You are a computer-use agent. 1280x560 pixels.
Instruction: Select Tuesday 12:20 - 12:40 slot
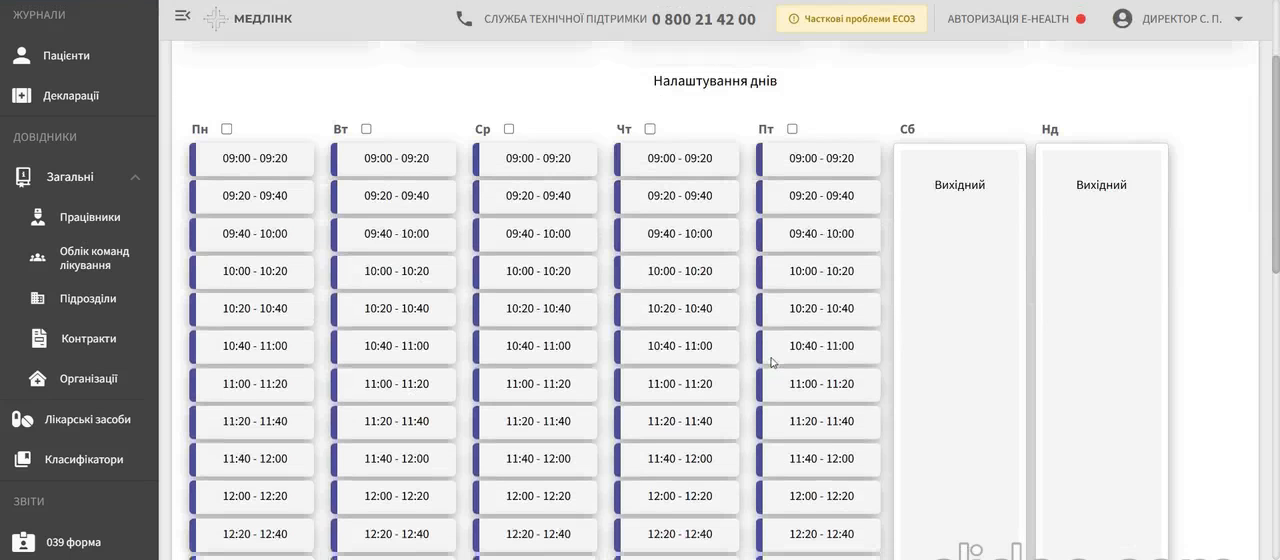(394, 534)
